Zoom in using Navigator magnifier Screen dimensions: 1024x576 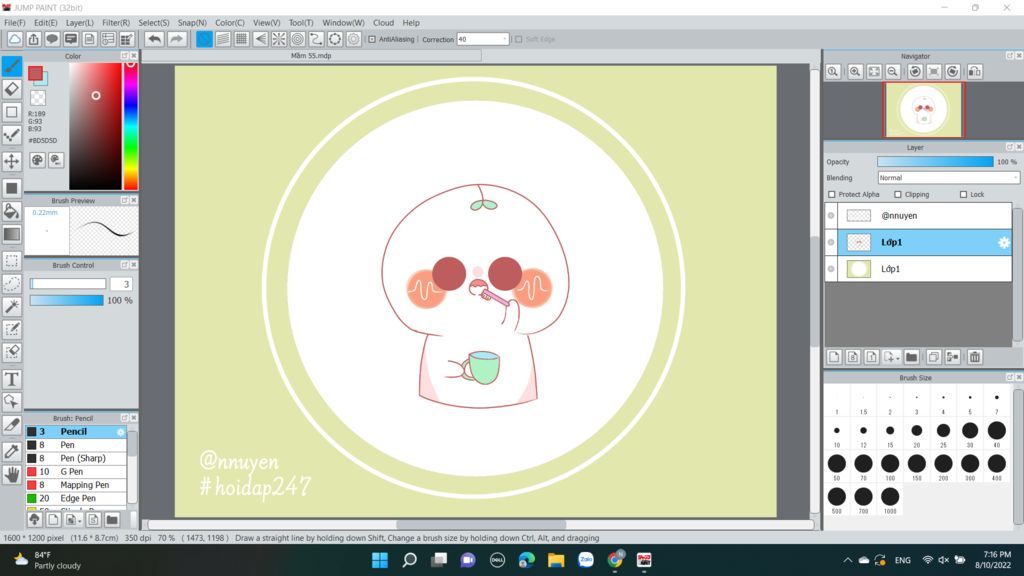click(855, 72)
